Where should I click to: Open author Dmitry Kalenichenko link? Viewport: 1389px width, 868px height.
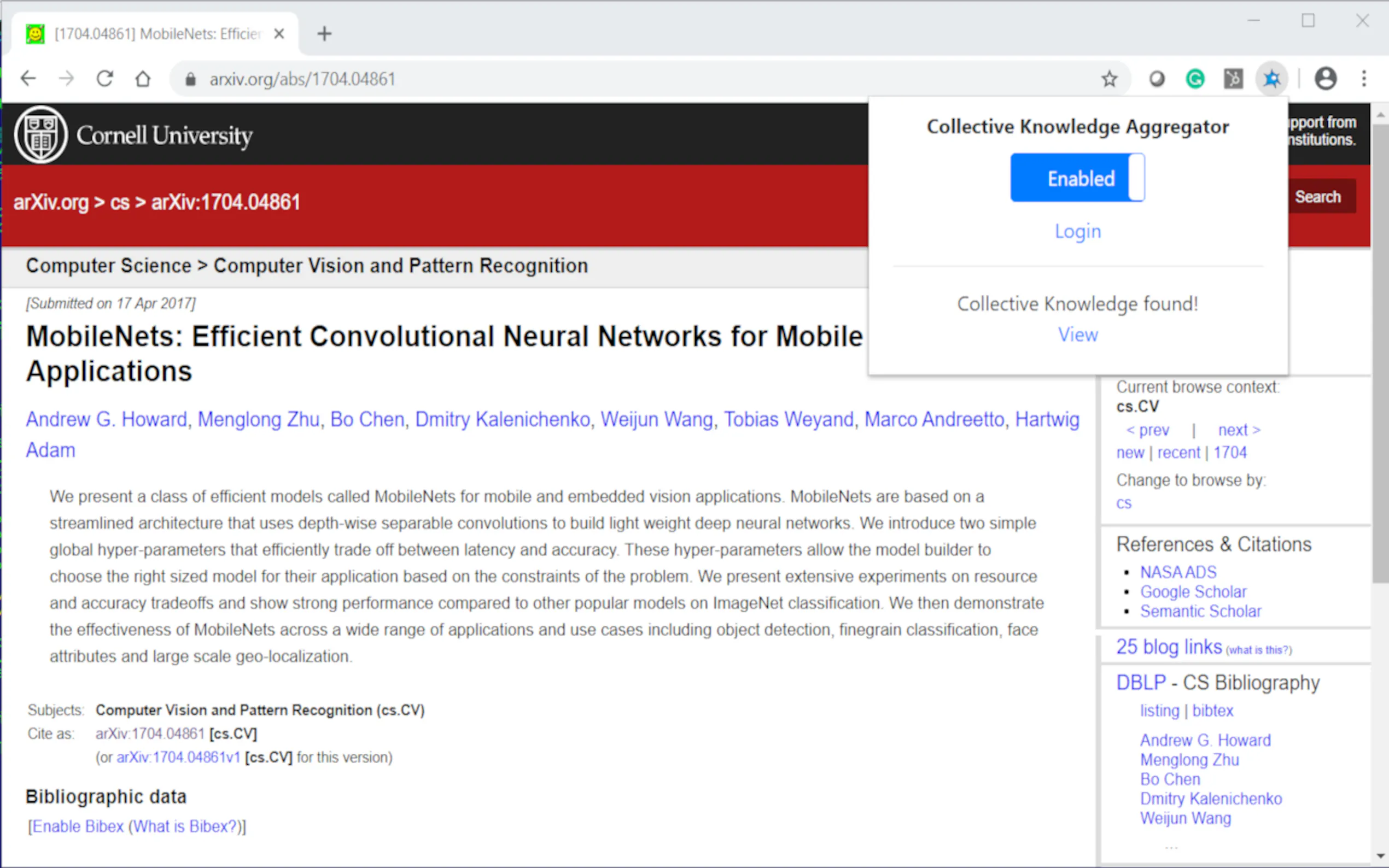coord(503,419)
